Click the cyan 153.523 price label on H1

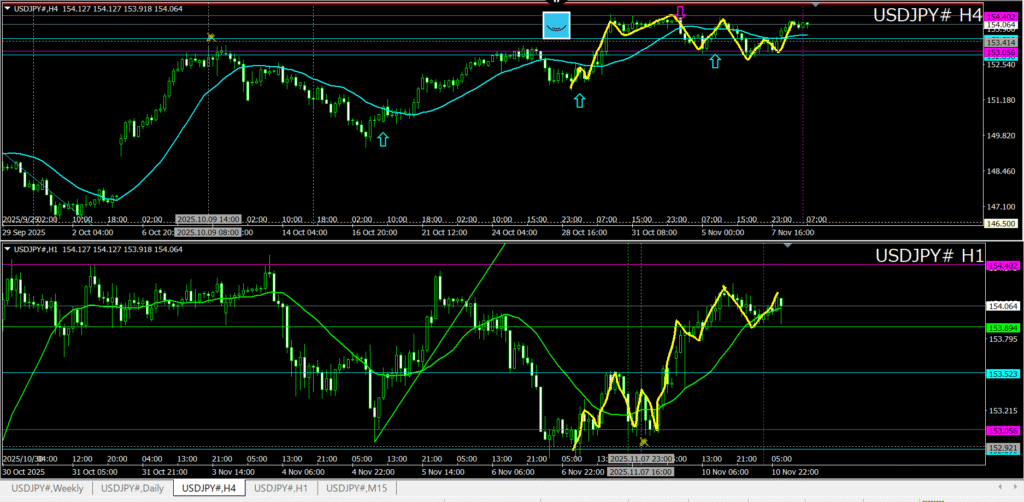tap(1001, 373)
